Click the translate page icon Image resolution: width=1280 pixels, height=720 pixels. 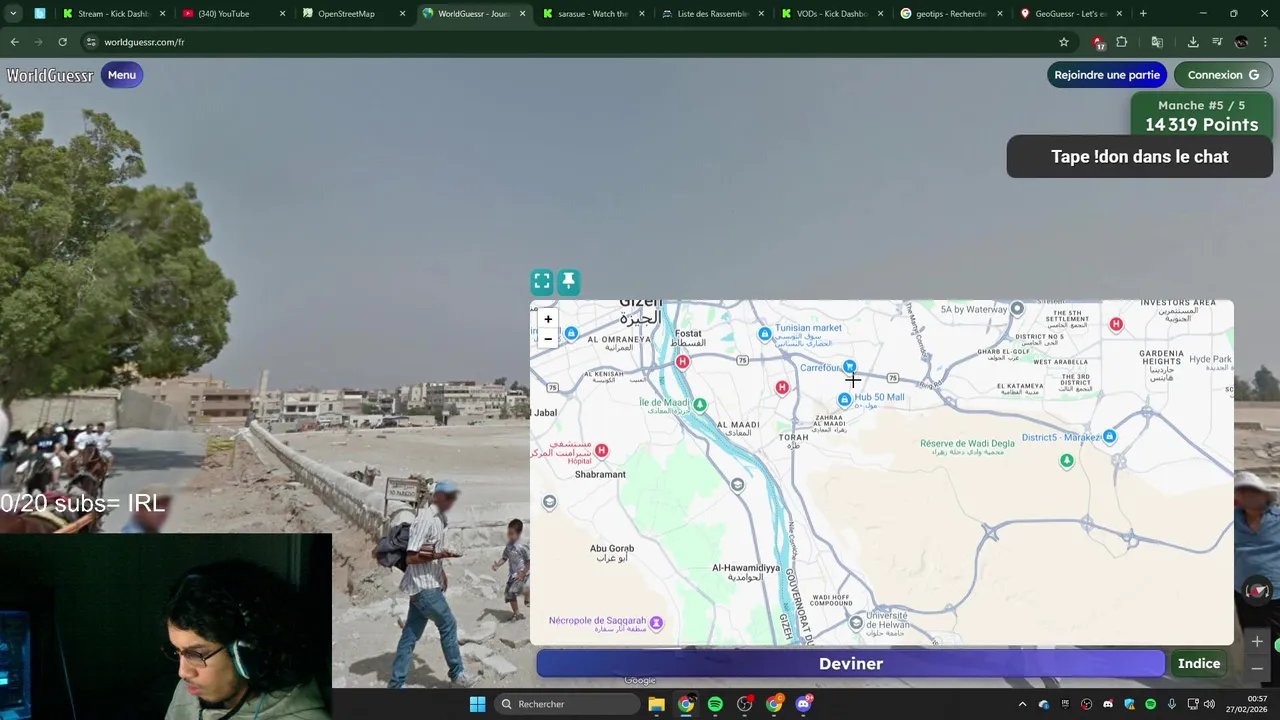point(1157,42)
